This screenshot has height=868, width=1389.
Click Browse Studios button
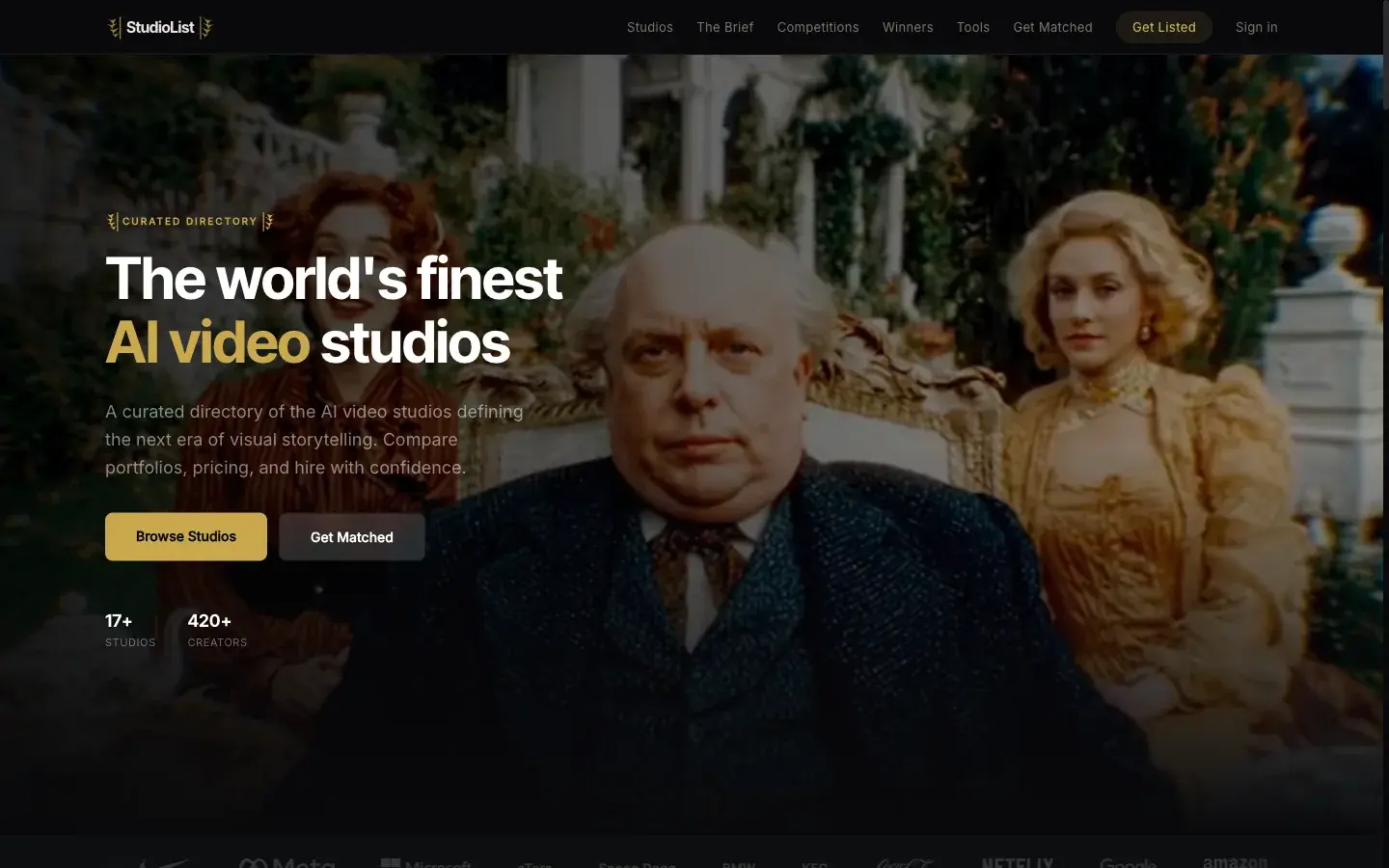click(185, 536)
